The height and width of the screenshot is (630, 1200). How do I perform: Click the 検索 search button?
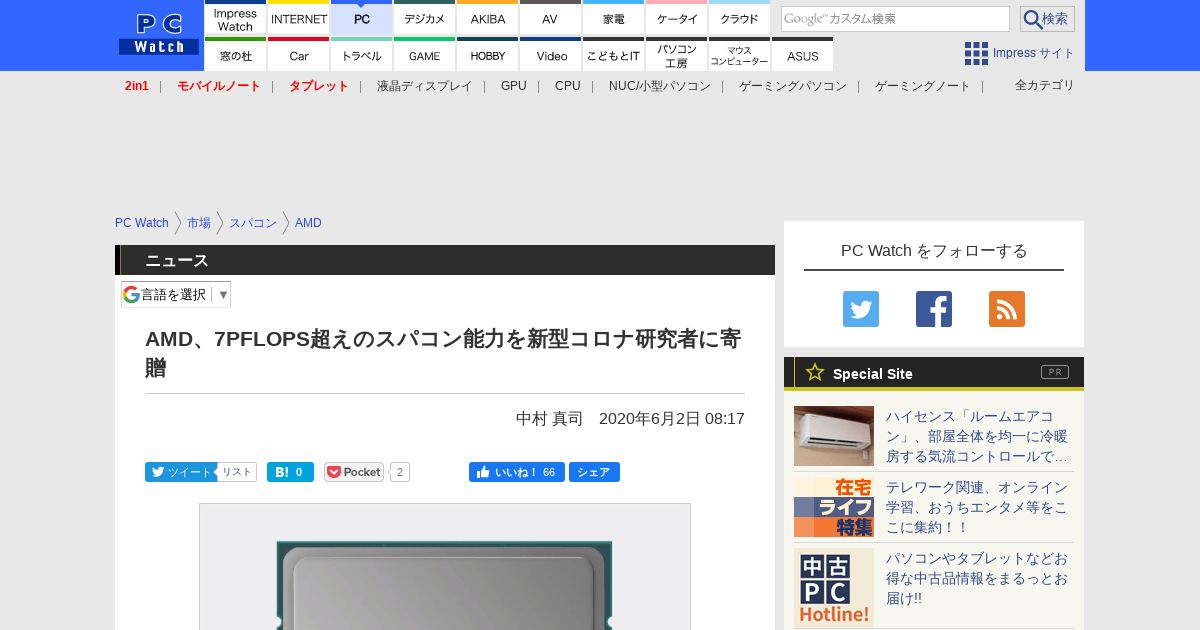pyautogui.click(x=1047, y=19)
